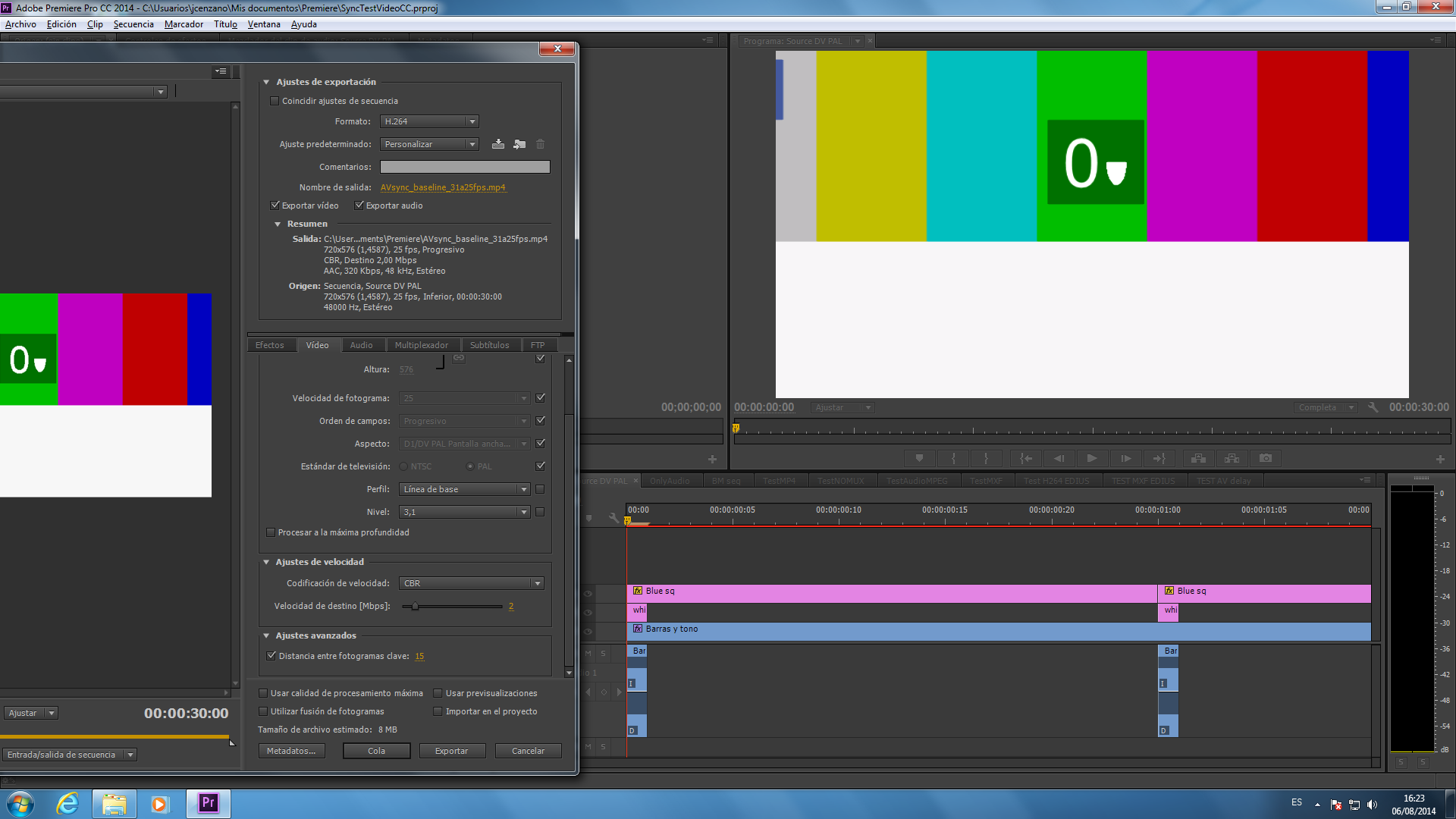
Task: Uncheck Exportar audio
Action: [359, 206]
